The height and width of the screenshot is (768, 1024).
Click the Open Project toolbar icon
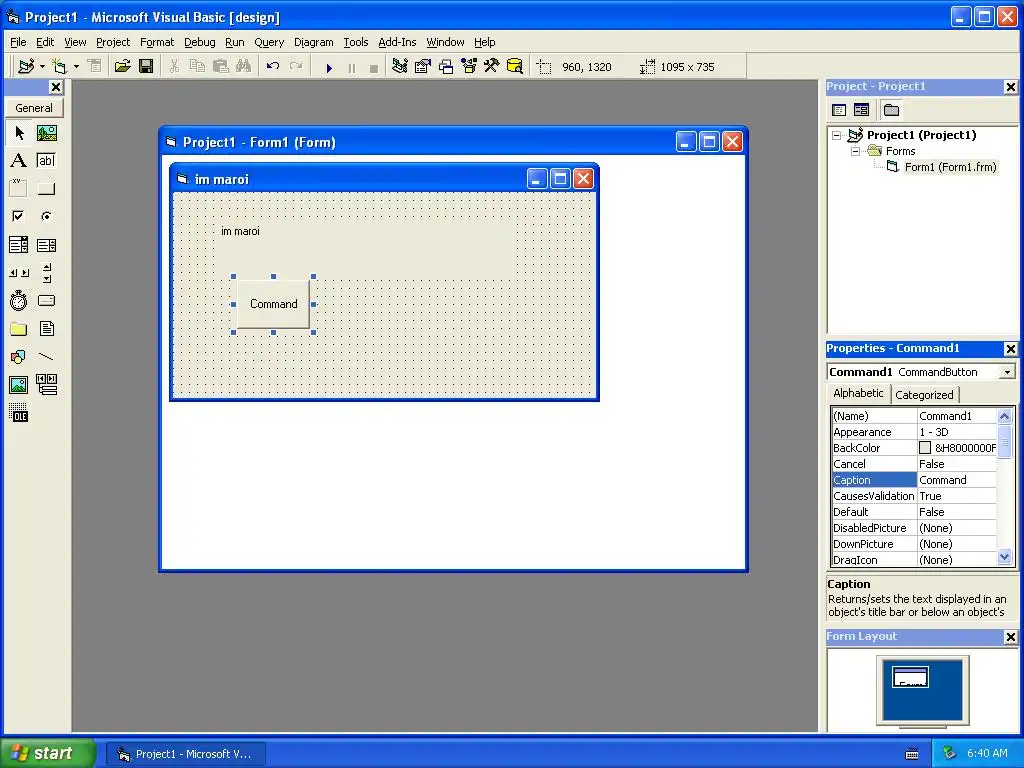point(122,67)
